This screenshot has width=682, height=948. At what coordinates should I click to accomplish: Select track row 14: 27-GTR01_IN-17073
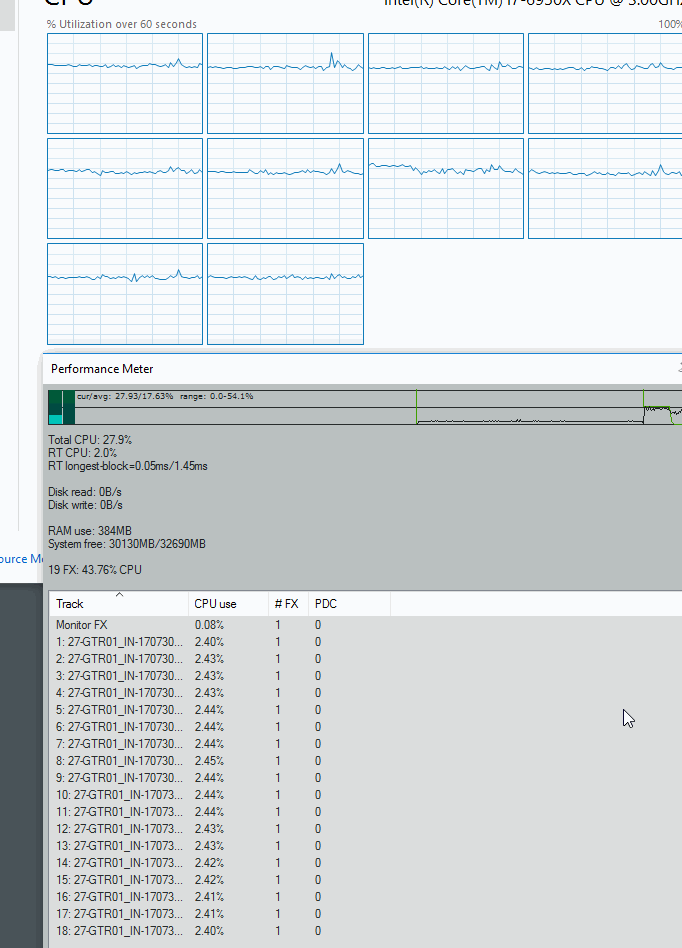[x=365, y=862]
